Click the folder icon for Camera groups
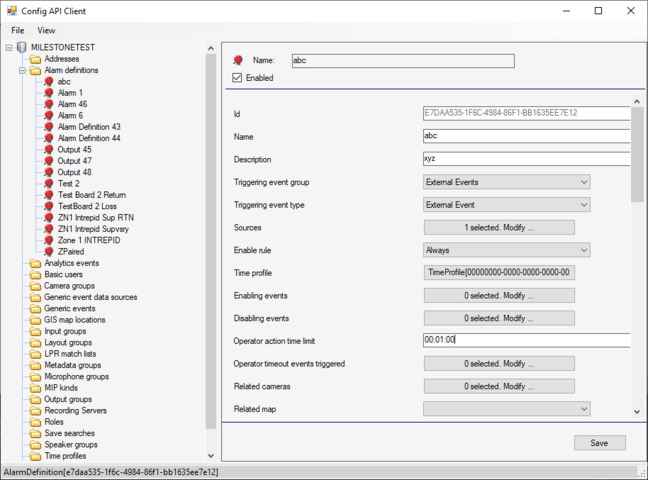Viewport: 648px width, 480px height. [35, 286]
